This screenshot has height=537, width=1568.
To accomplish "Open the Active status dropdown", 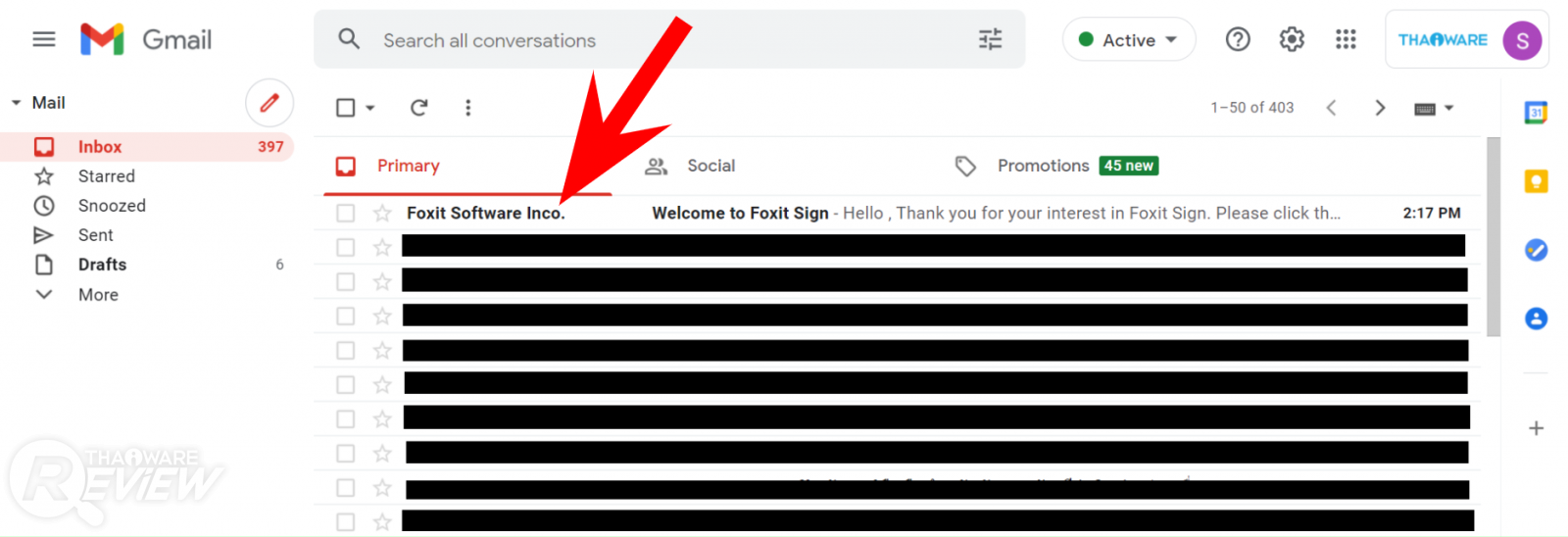I will point(1129,40).
